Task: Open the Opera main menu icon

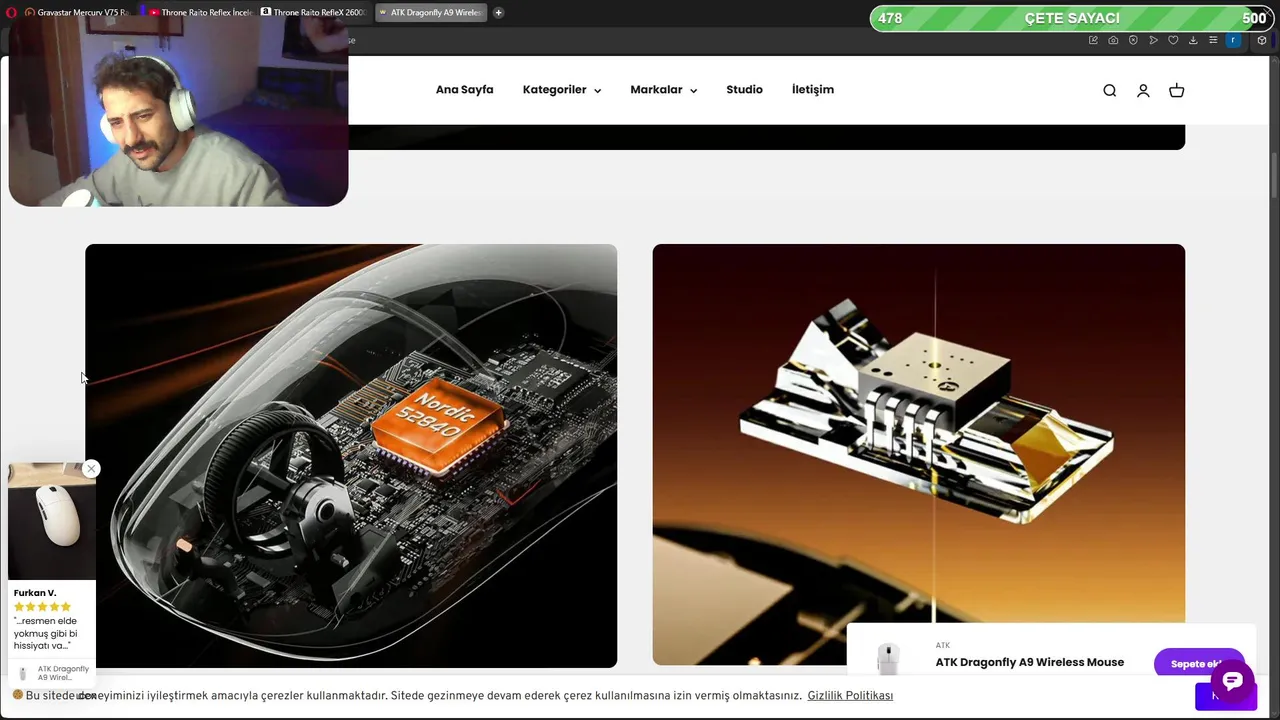Action: [x=12, y=13]
